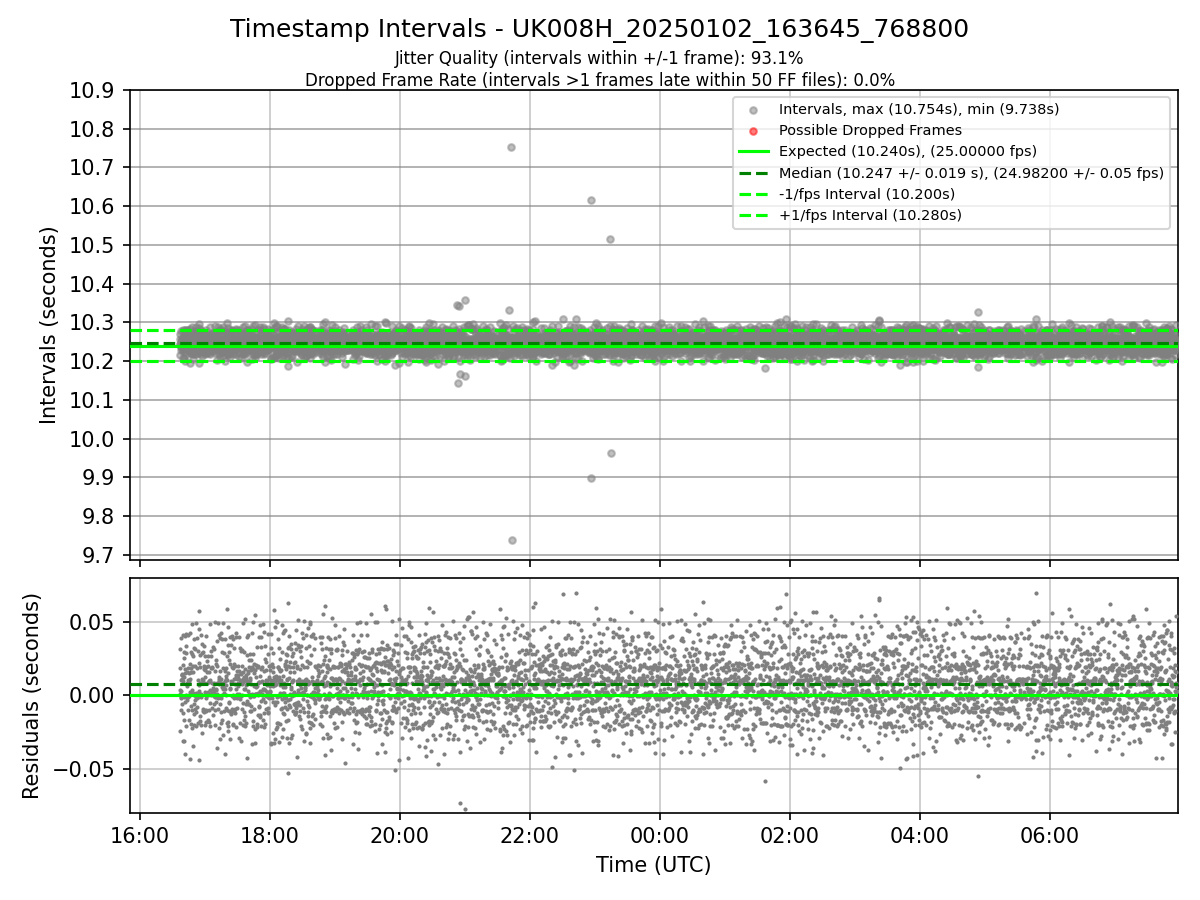The height and width of the screenshot is (900, 1200).
Task: Select the 'Jitter Quality' 93.1% subtitle line
Action: pos(599,58)
